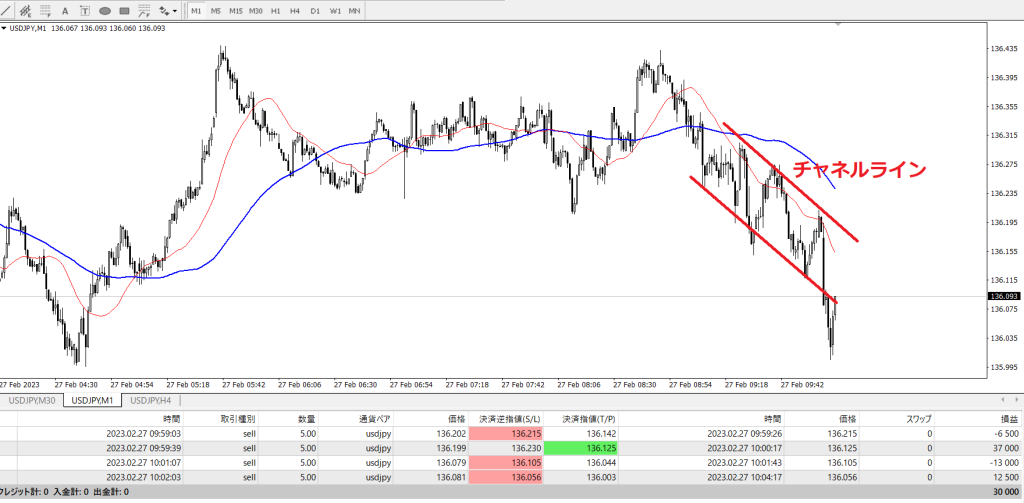Click the 取引種別 column header
Image resolution: width=1024 pixels, height=503 pixels.
(x=236, y=420)
